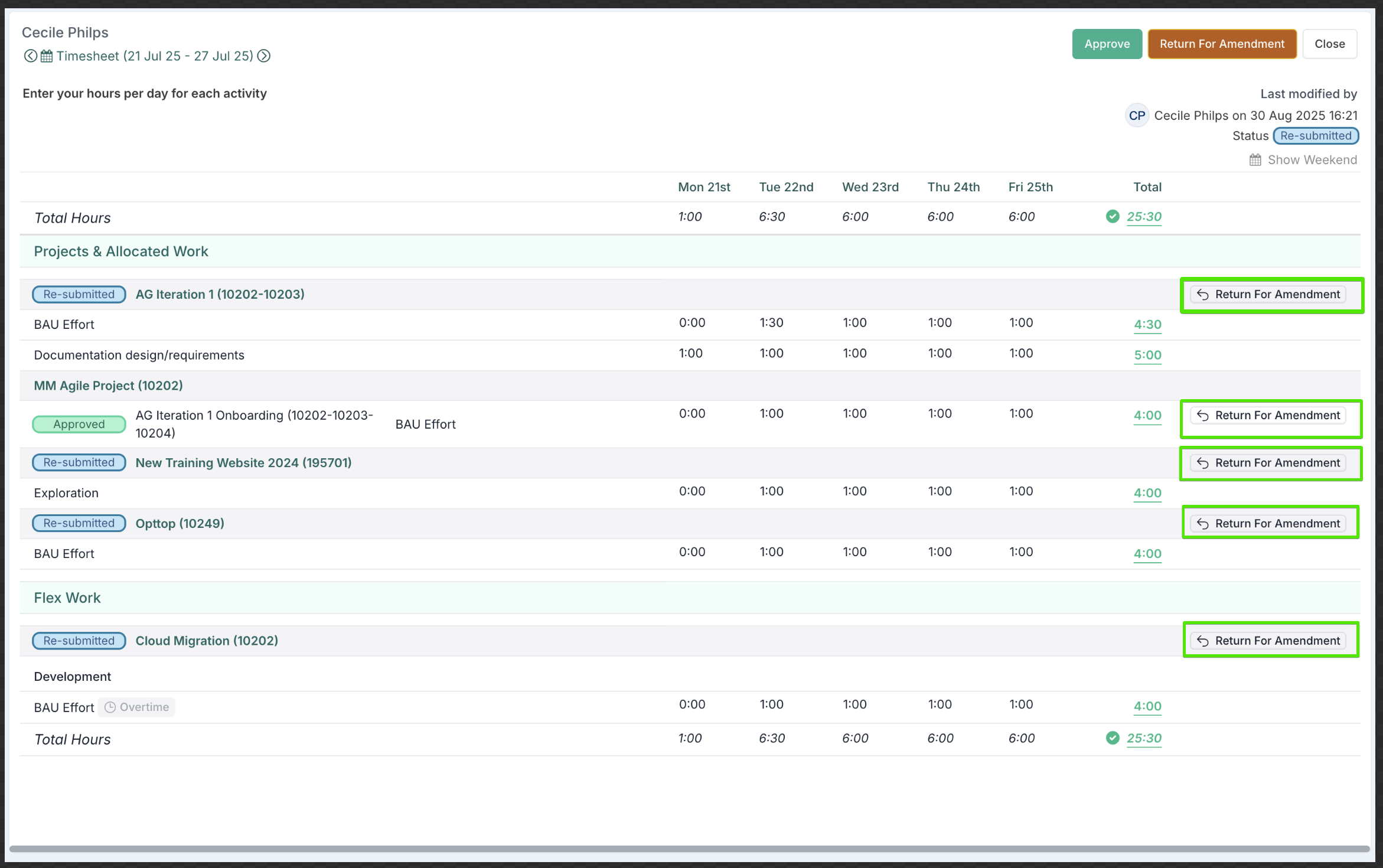This screenshot has height=868, width=1383.
Task: Go to the previous timesheet week arrow
Action: (30, 56)
